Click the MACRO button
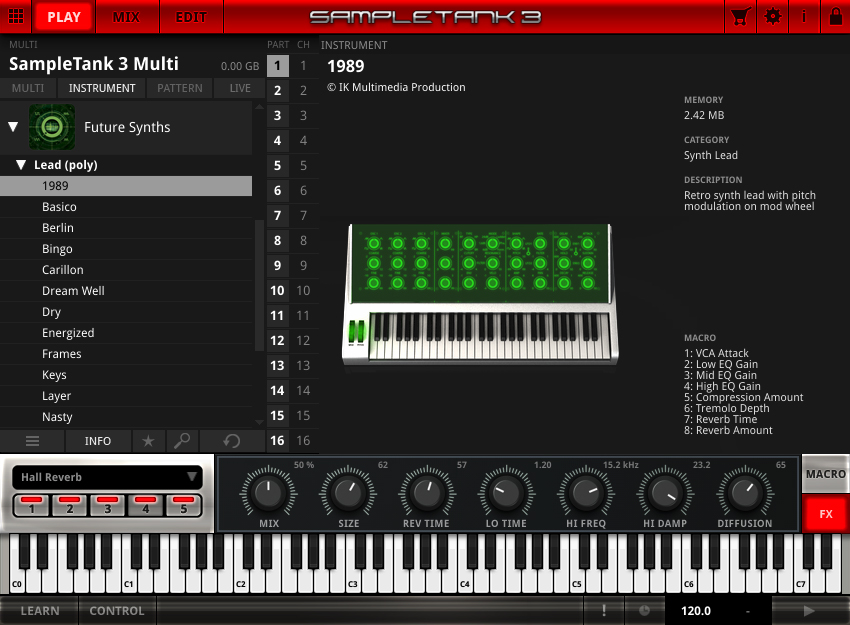The image size is (850, 625). (x=826, y=474)
